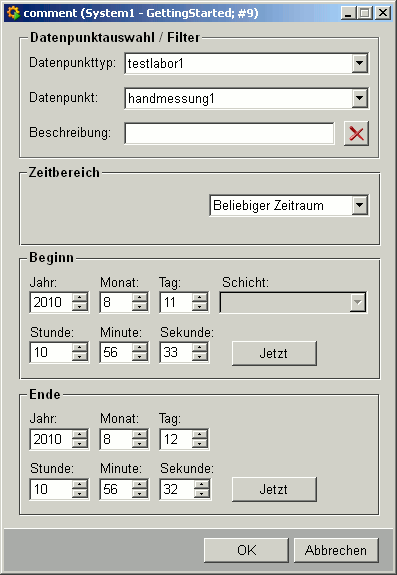Increase Beginn Tag value with up arrow
This screenshot has width=397, height=575.
200,298
